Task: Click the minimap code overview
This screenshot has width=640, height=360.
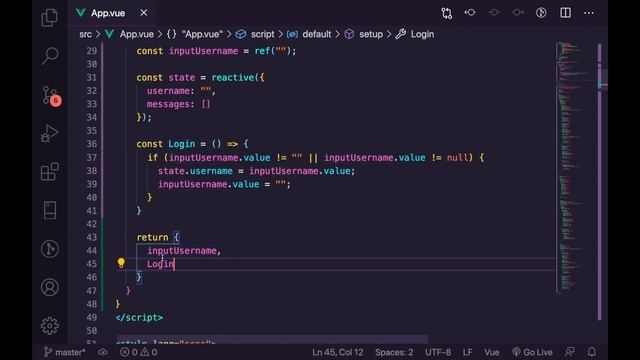Action: tap(576, 167)
